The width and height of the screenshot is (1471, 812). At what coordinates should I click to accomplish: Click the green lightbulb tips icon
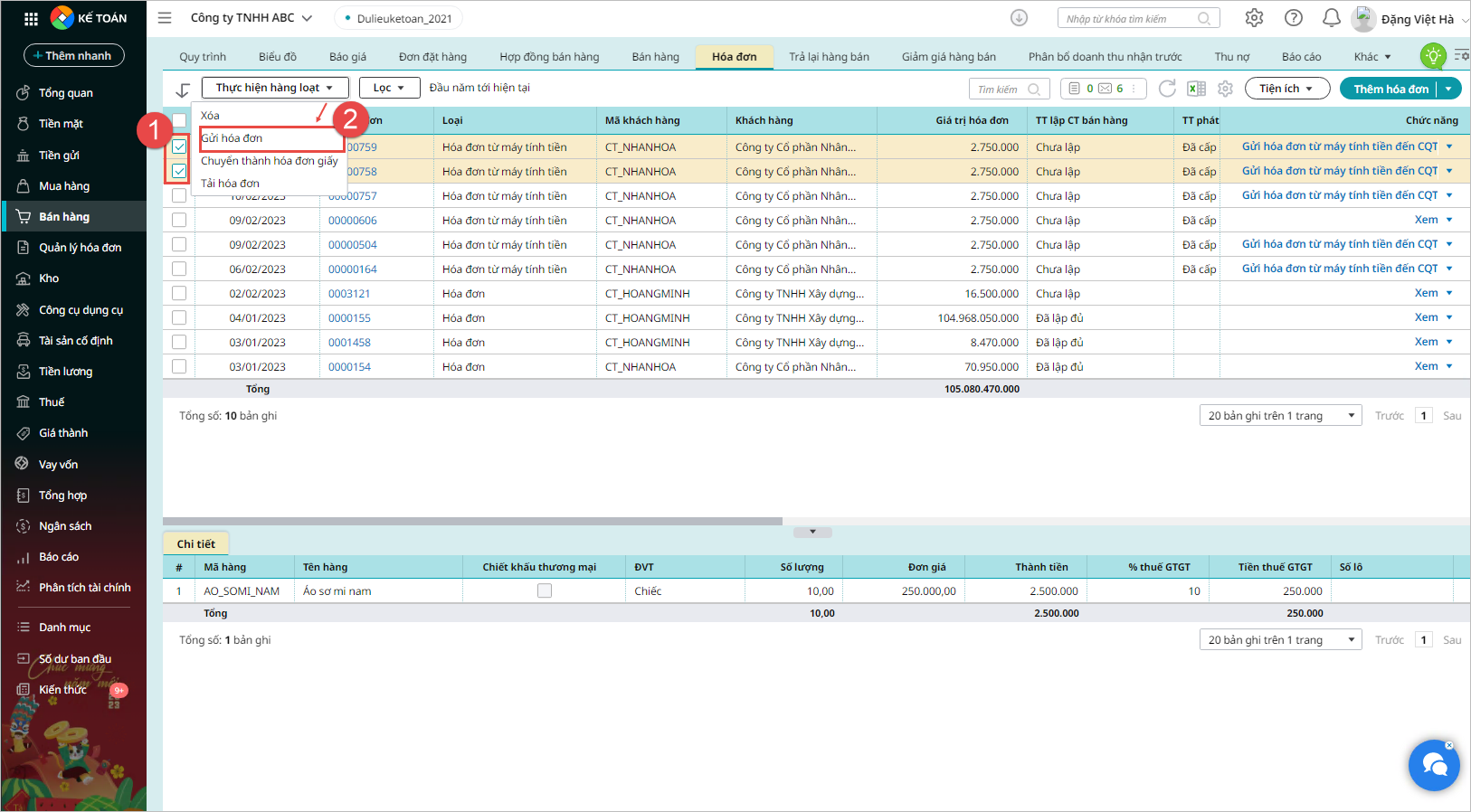click(x=1432, y=56)
